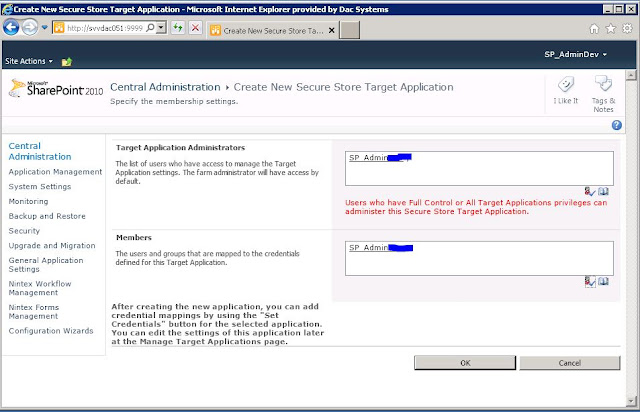Click the Target Application Administrators people picker field

click(x=479, y=168)
